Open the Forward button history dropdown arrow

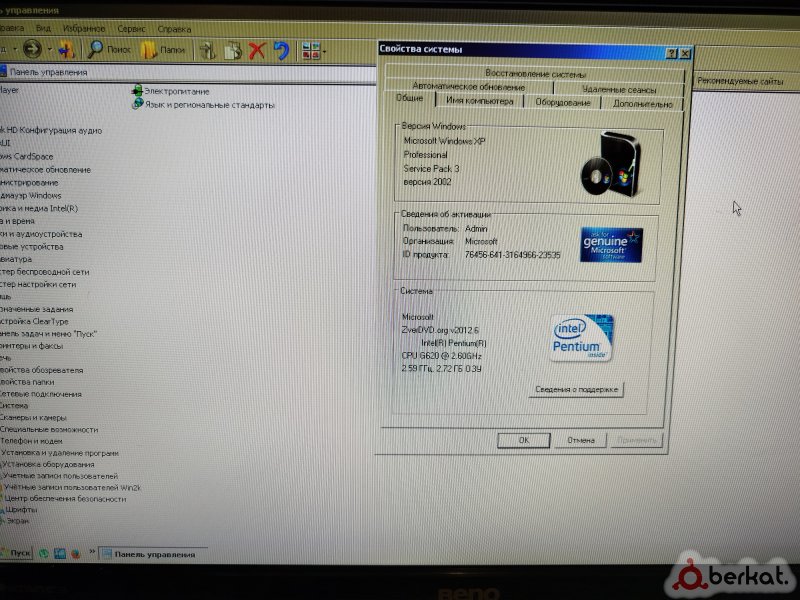(x=49, y=49)
